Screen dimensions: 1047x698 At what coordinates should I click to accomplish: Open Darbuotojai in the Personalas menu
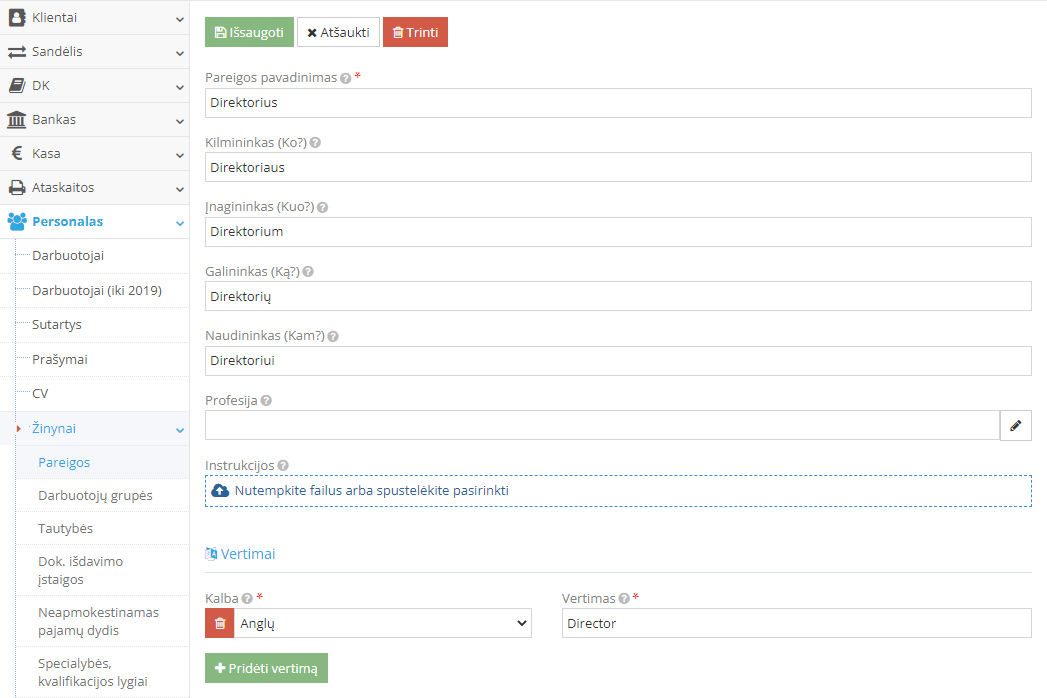pyautogui.click(x=68, y=256)
